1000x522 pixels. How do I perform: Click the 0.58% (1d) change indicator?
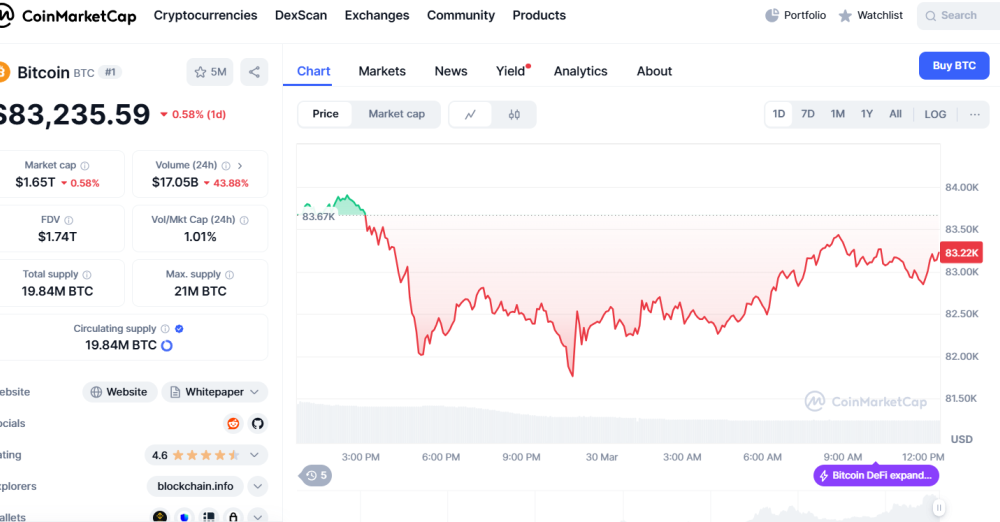(193, 115)
